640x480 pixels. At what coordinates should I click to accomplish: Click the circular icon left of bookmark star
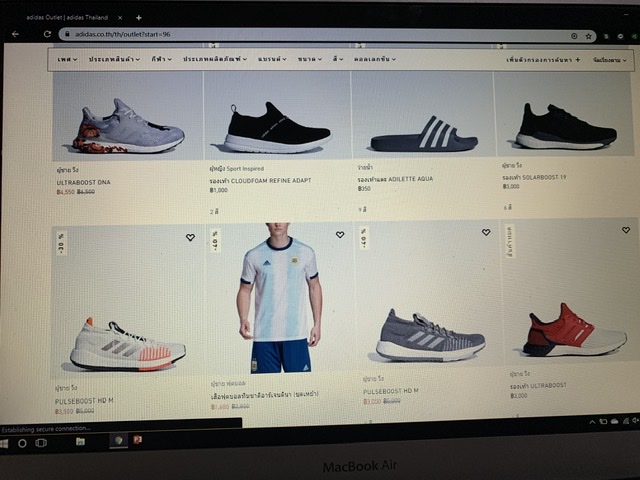click(x=574, y=36)
